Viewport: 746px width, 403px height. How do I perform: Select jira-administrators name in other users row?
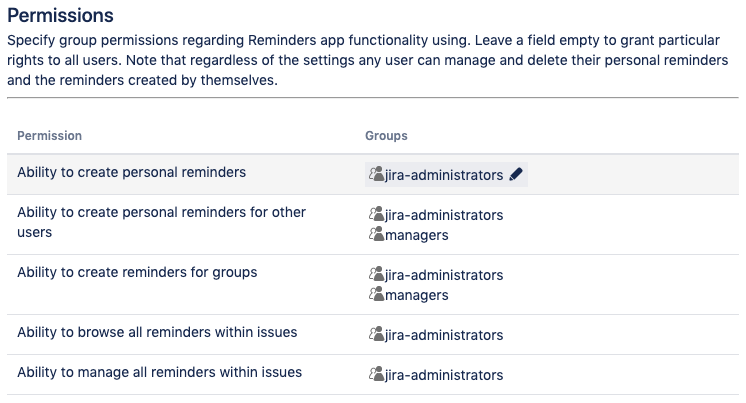tap(444, 214)
